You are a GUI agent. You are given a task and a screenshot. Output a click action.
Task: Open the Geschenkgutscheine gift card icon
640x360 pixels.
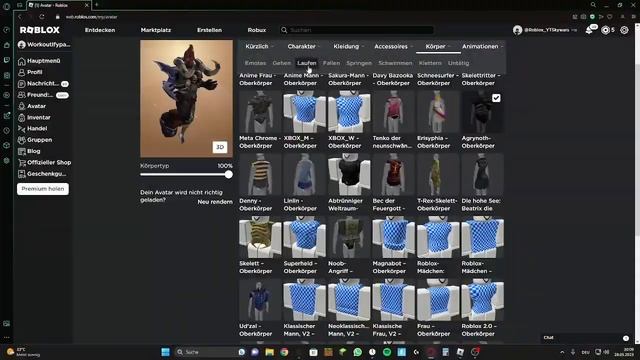[22, 174]
